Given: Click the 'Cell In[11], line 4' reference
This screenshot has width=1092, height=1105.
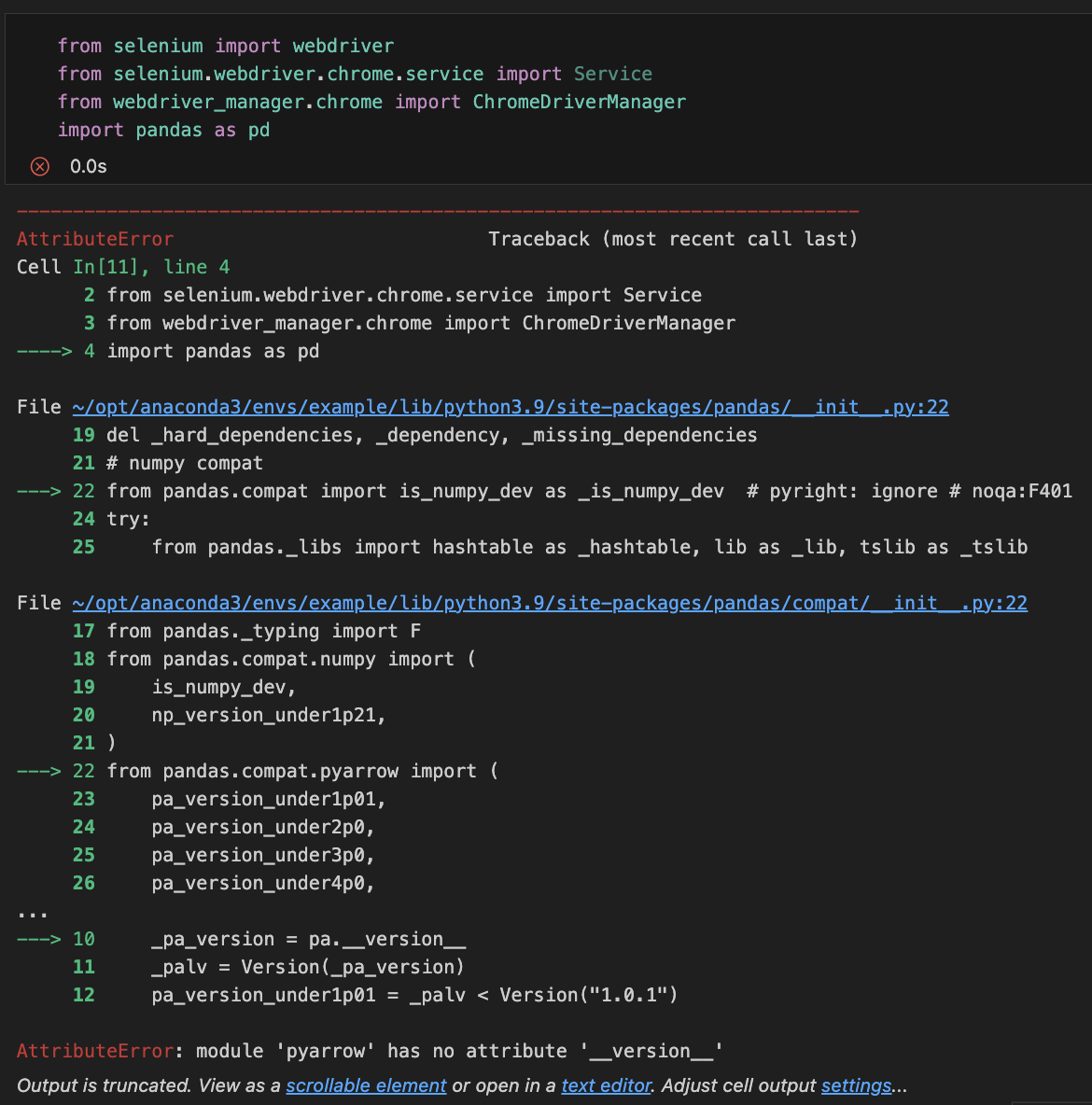Looking at the screenshot, I should 123,267.
